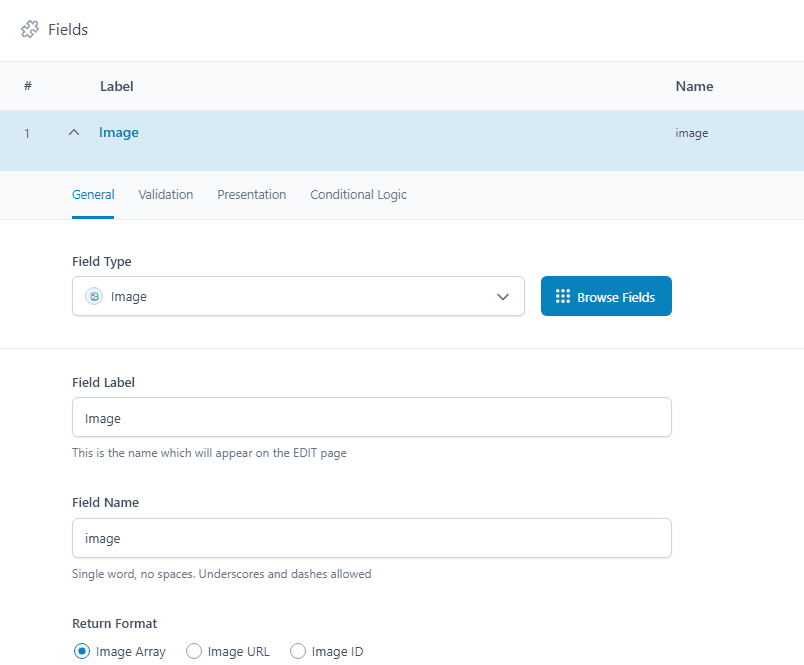
Task: Click the grid icon on Browse Fields
Action: pos(562,296)
